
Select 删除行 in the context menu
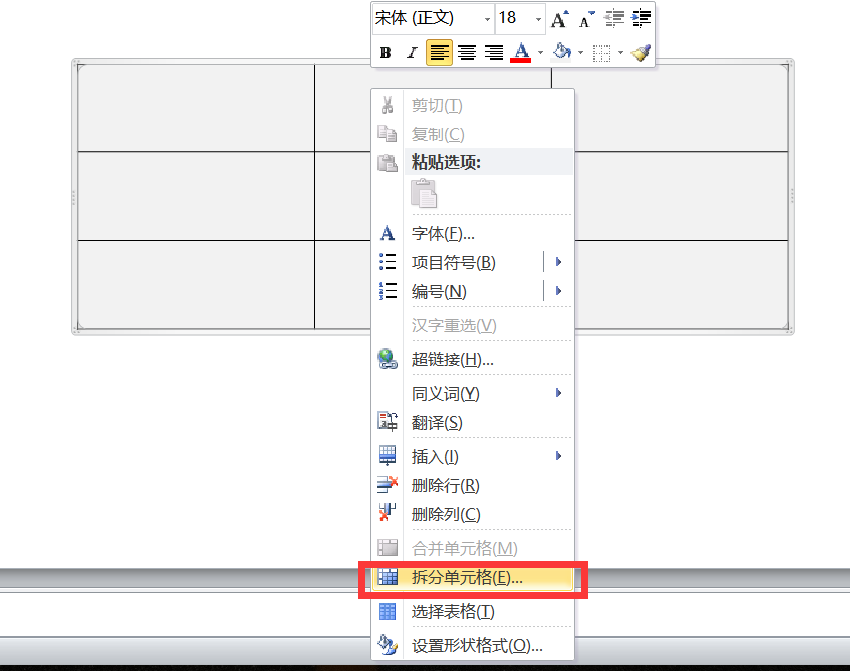[444, 484]
